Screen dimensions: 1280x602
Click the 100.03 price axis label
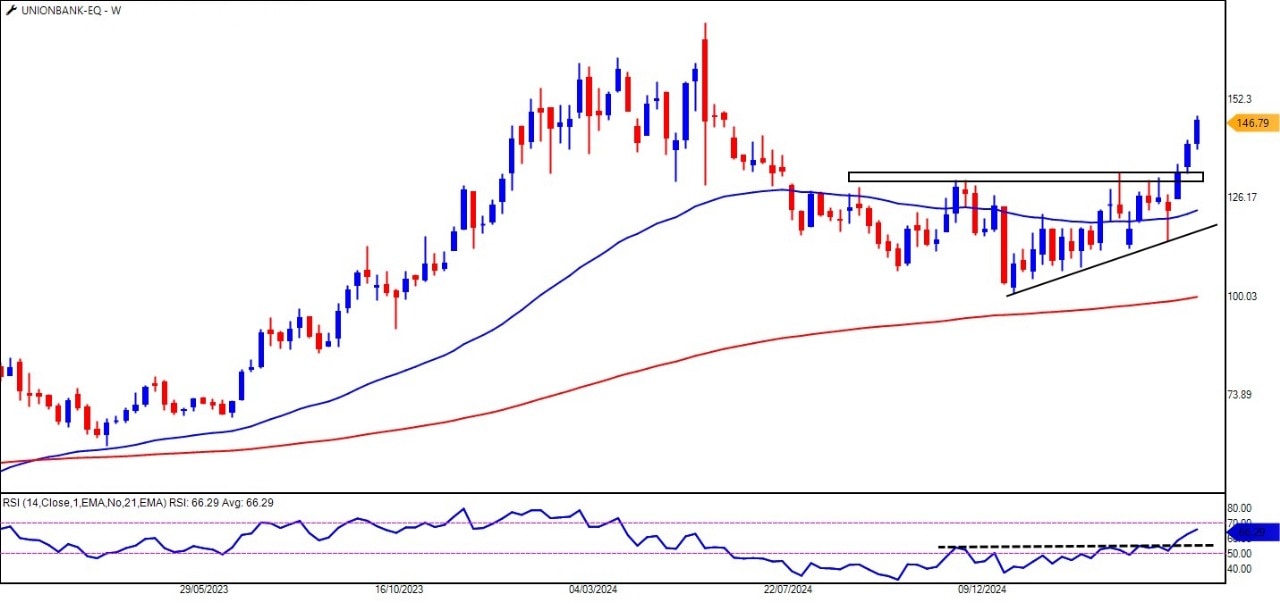[x=1243, y=296]
